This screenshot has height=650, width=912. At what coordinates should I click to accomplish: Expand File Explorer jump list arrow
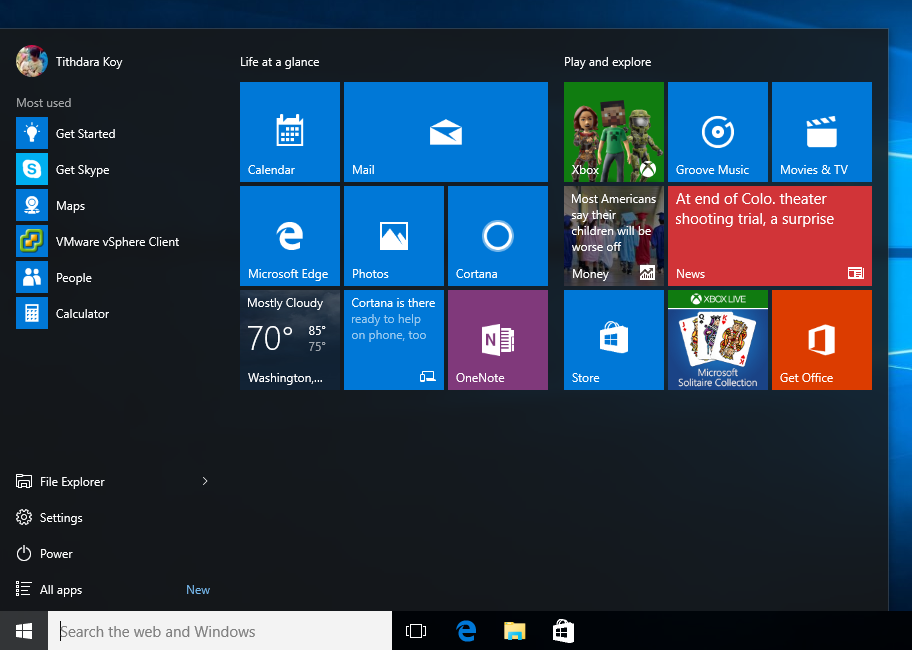pos(205,481)
